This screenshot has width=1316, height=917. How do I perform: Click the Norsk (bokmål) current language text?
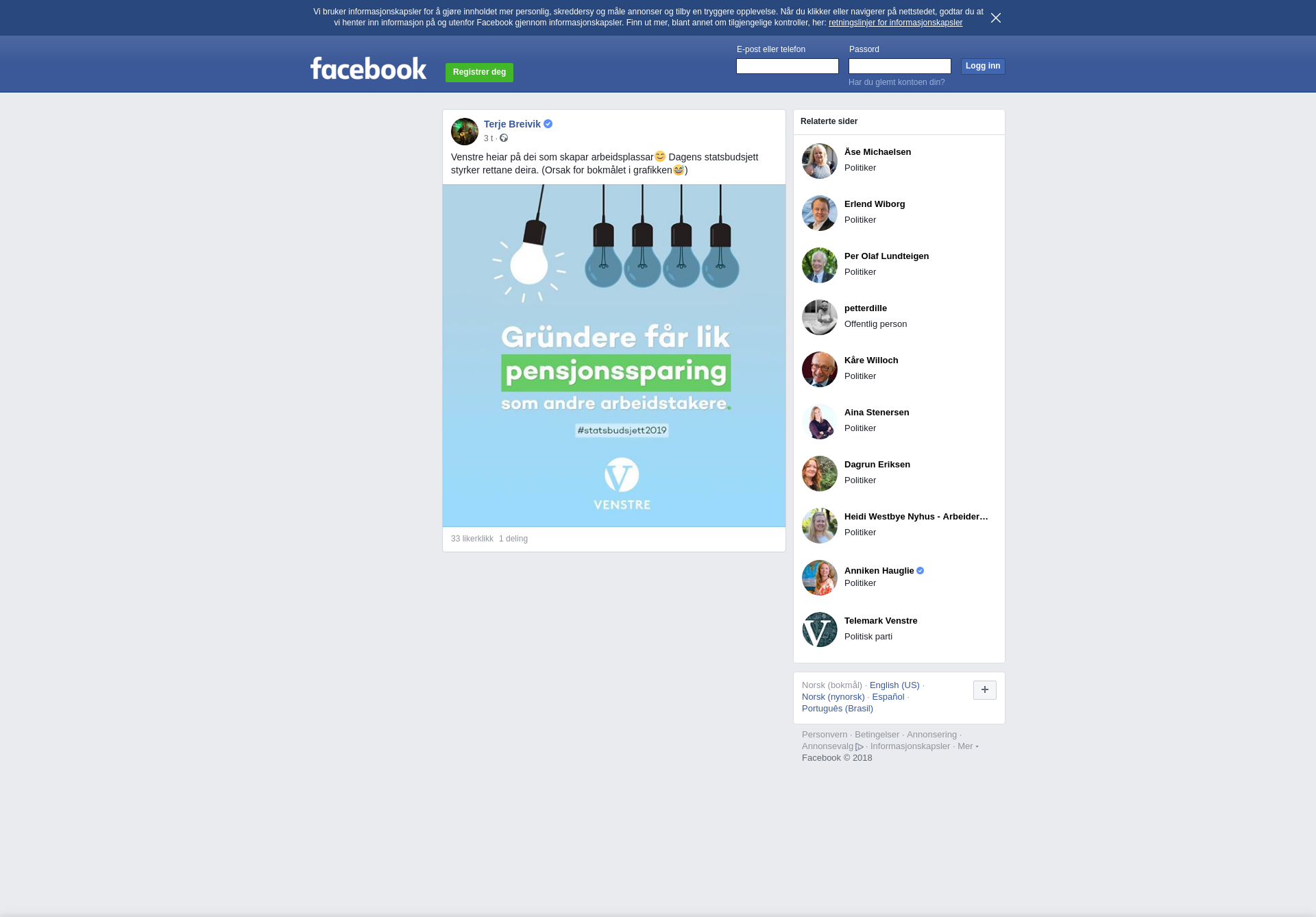(832, 685)
